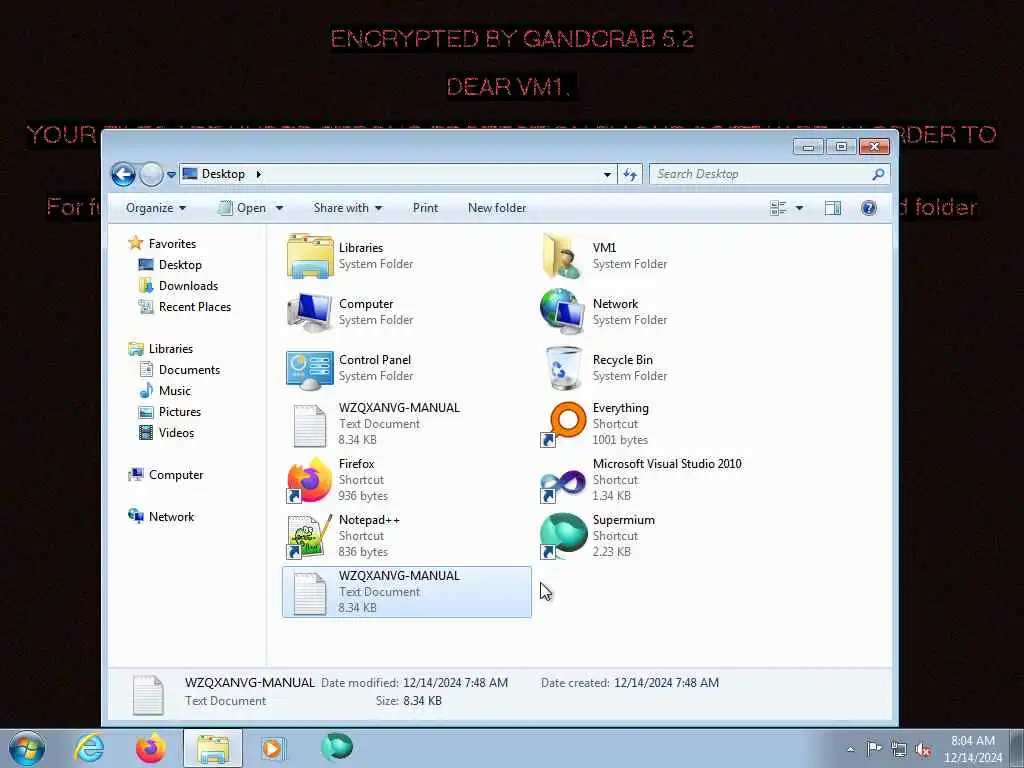Screen dimensions: 1024x768
Task: Select the Firefox shortcut icon in the file list
Action: [x=310, y=480]
